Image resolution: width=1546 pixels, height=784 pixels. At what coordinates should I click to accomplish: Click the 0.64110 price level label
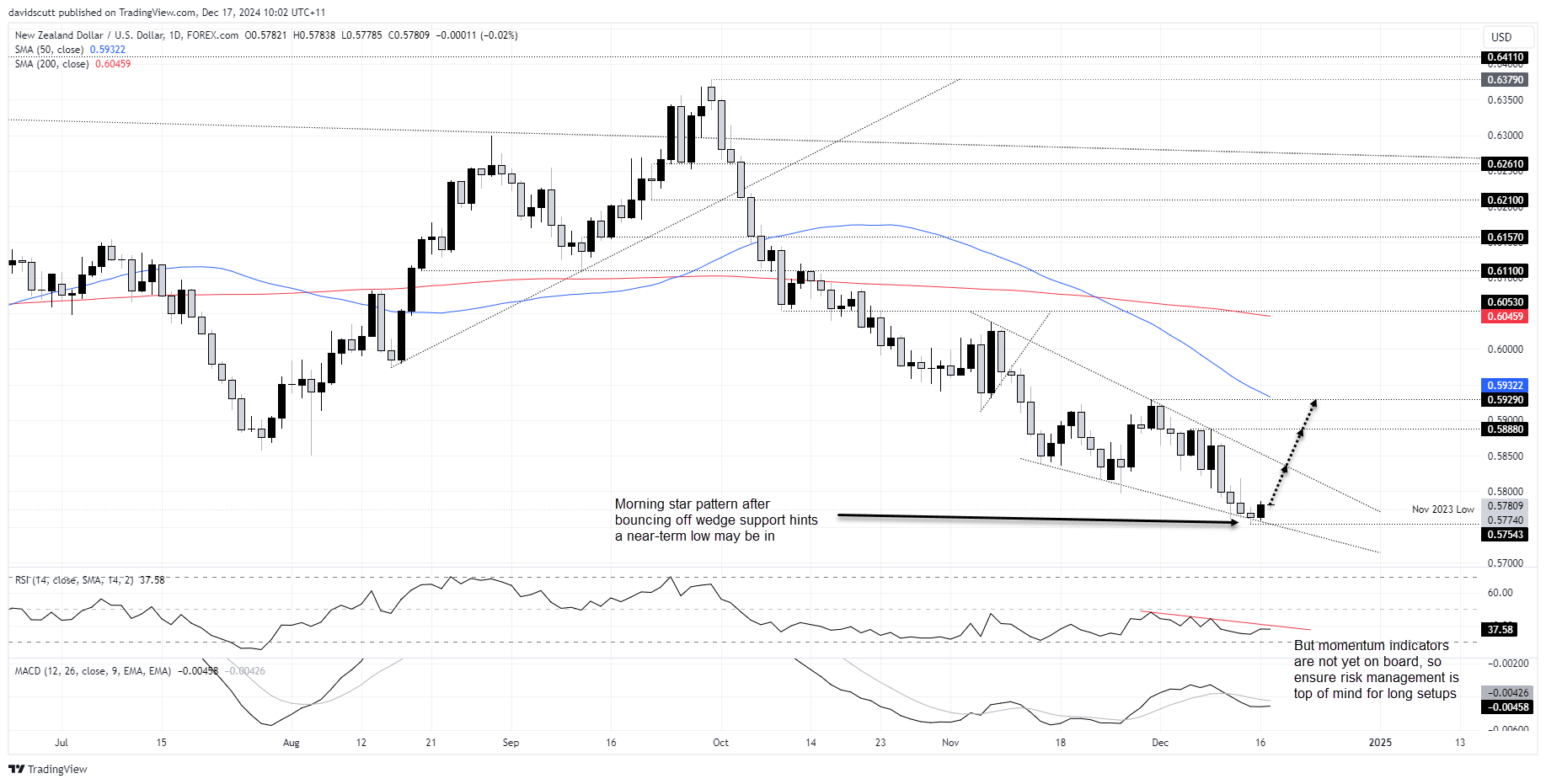pos(1505,57)
